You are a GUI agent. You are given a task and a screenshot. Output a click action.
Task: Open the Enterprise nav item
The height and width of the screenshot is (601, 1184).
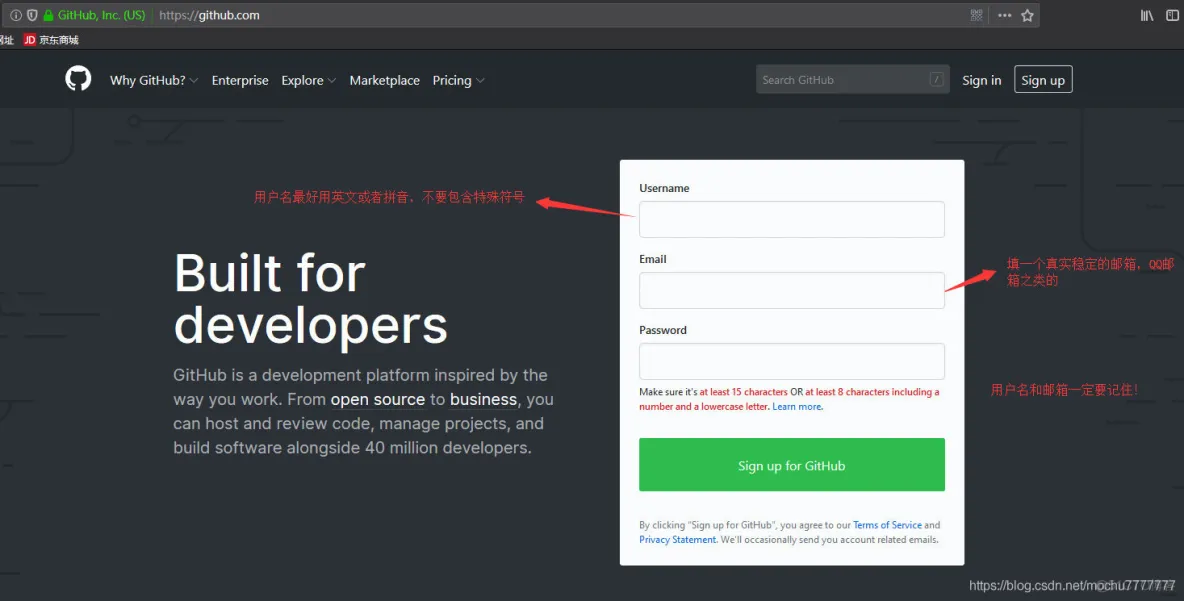(x=240, y=80)
